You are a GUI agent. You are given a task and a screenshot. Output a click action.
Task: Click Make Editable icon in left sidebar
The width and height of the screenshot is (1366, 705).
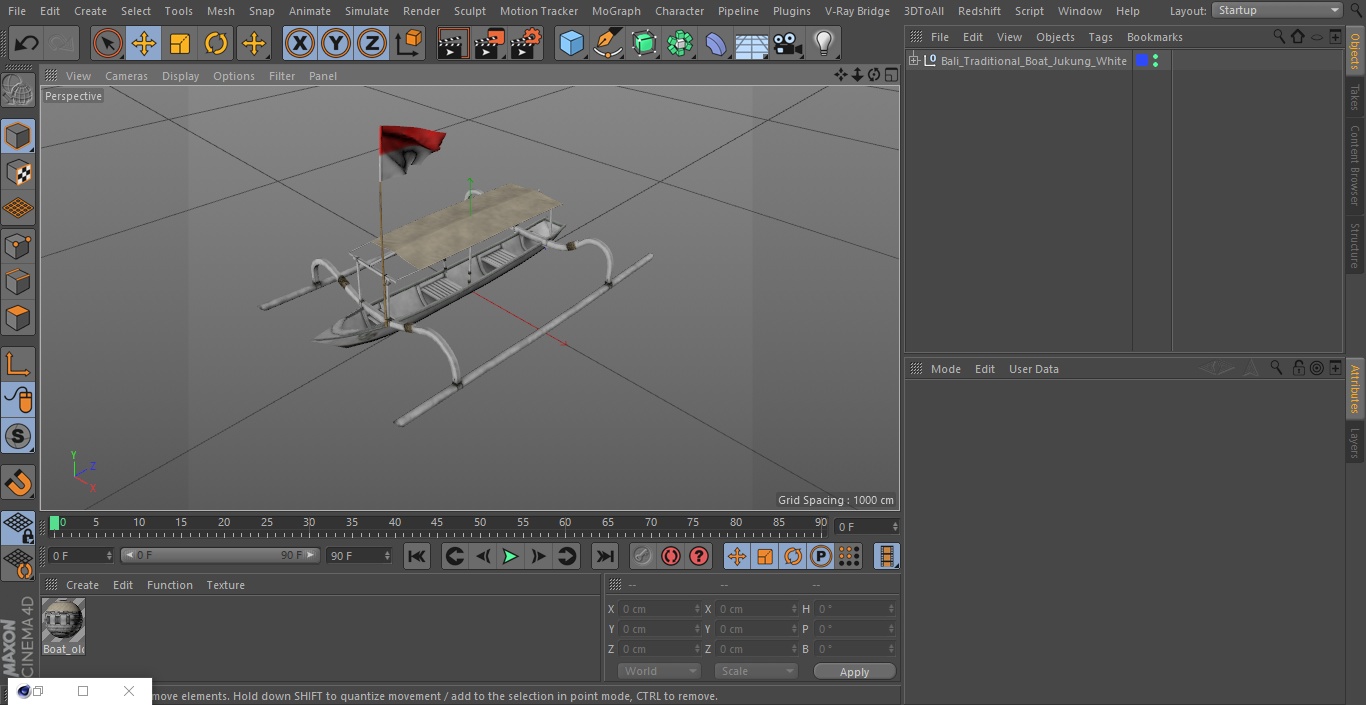[18, 92]
